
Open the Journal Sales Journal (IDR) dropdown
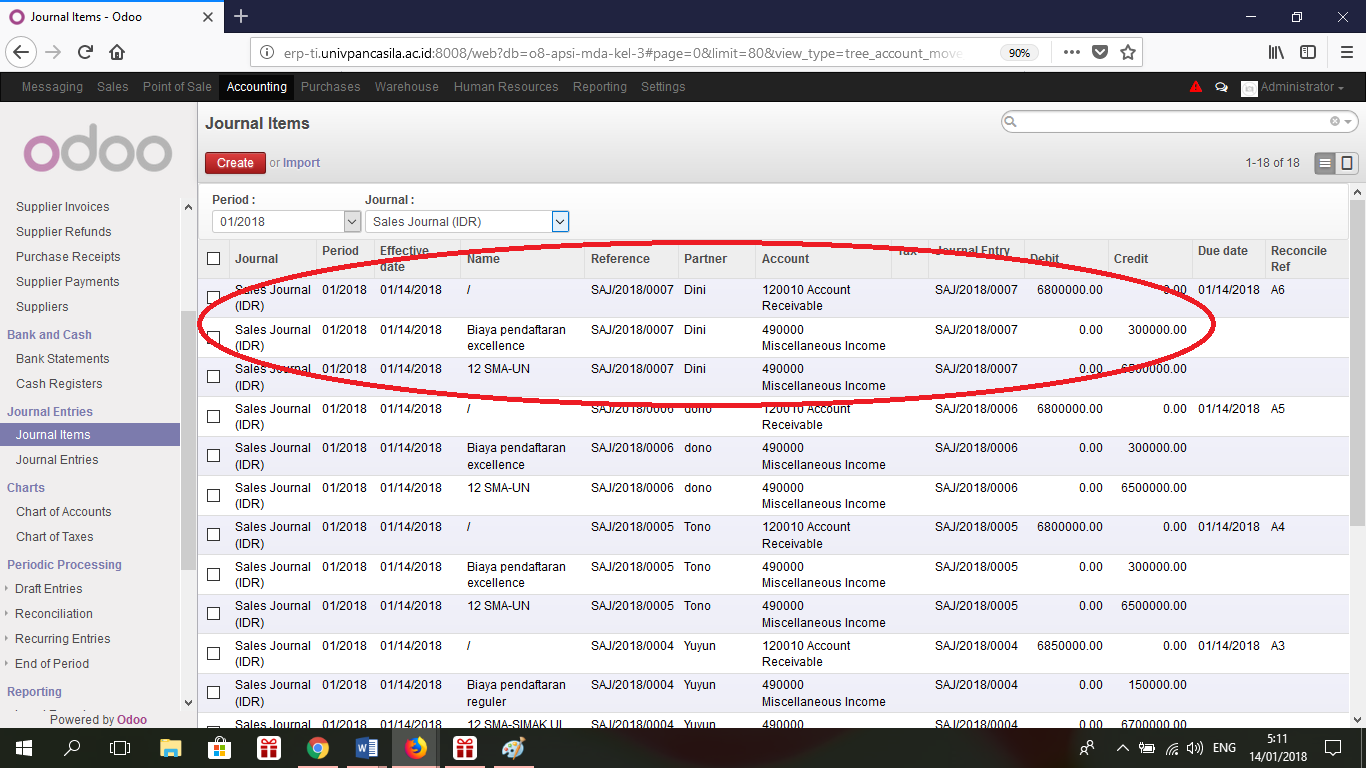click(x=467, y=221)
